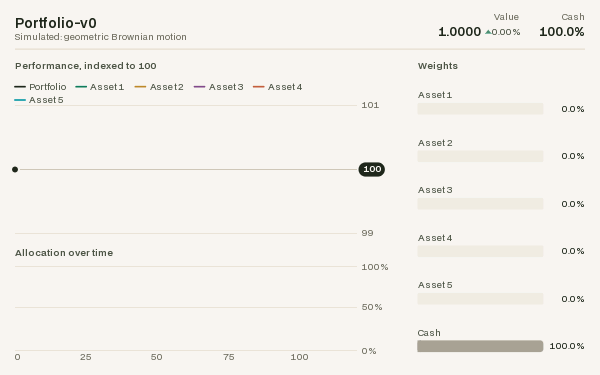Click the 100 tick on time axis
The image size is (600, 375).
click(299, 357)
